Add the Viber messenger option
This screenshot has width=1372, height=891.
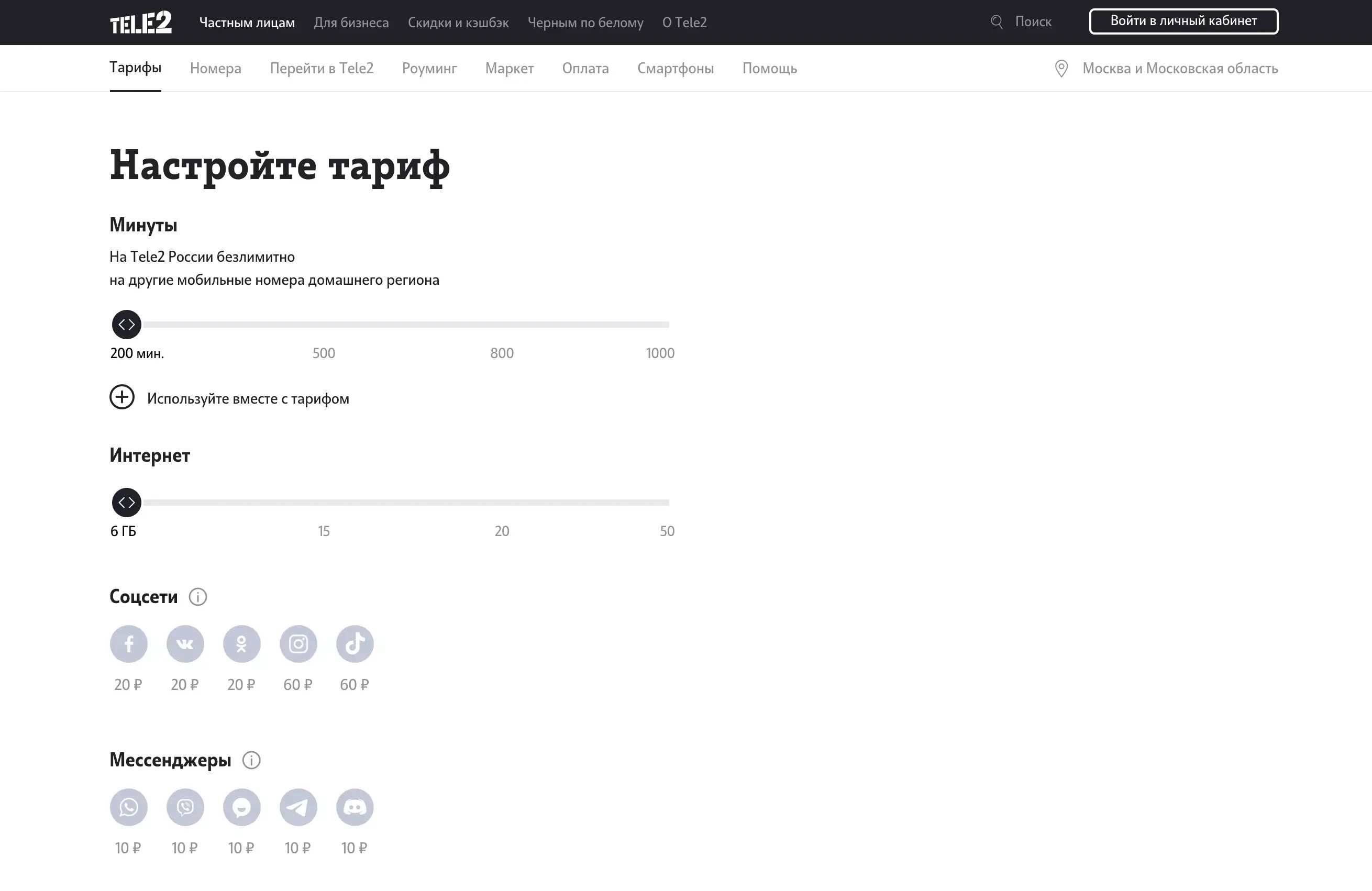click(185, 807)
